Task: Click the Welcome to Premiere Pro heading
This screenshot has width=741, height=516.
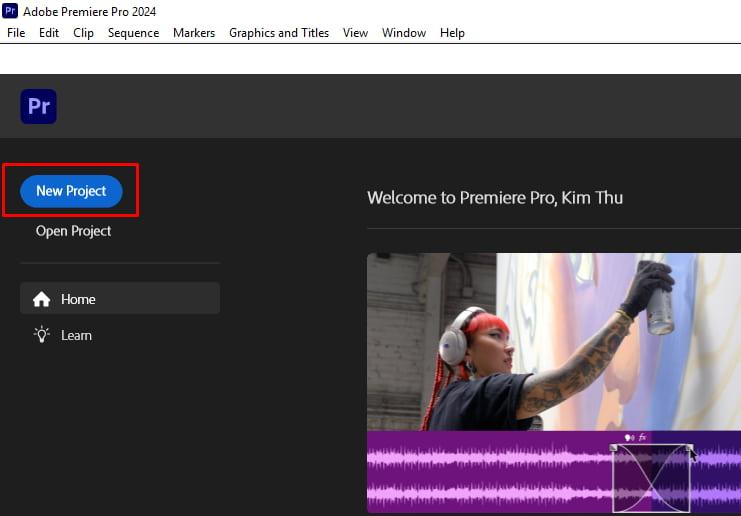Action: click(x=495, y=198)
